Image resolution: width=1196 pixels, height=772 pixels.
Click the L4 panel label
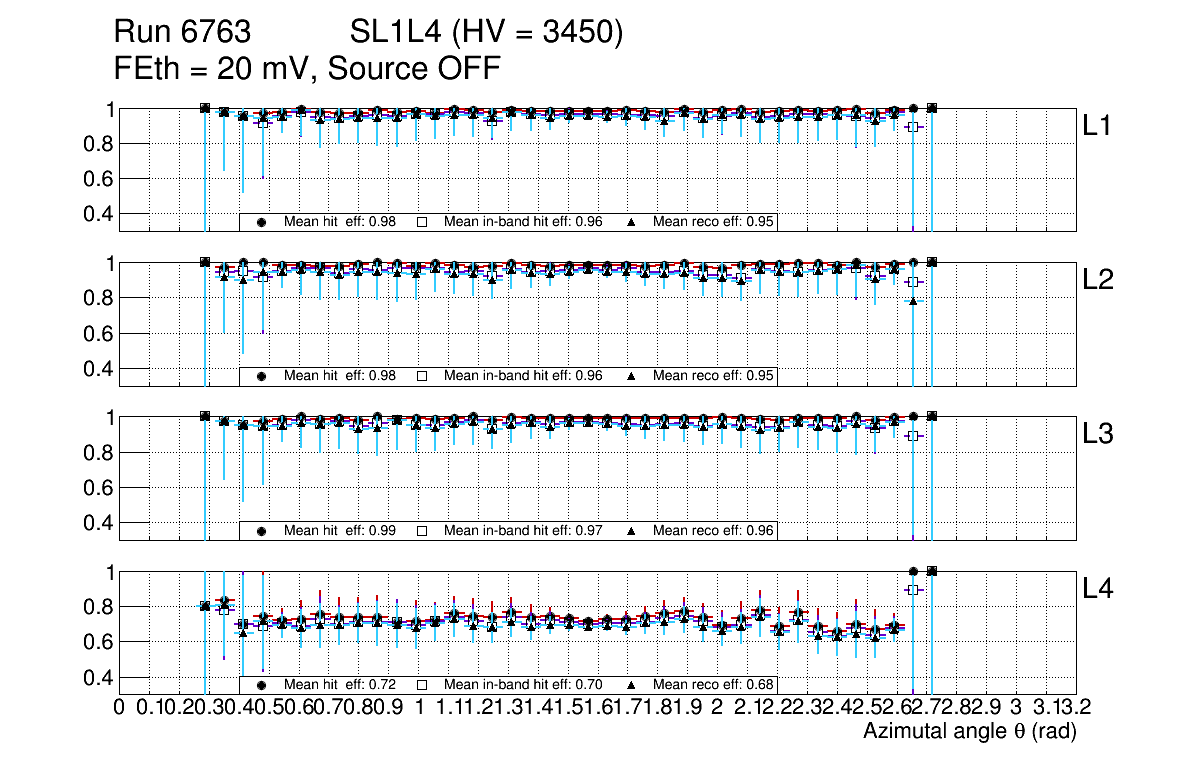pos(1099,590)
